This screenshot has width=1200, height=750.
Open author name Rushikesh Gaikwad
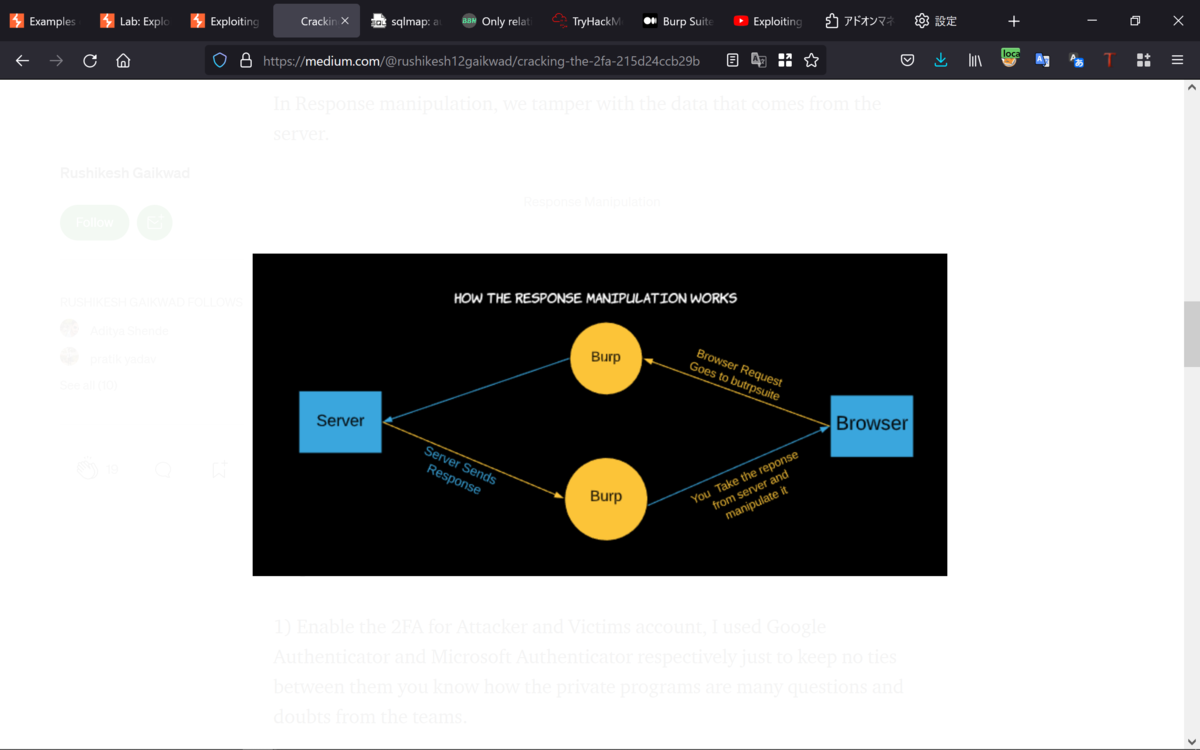pos(125,173)
